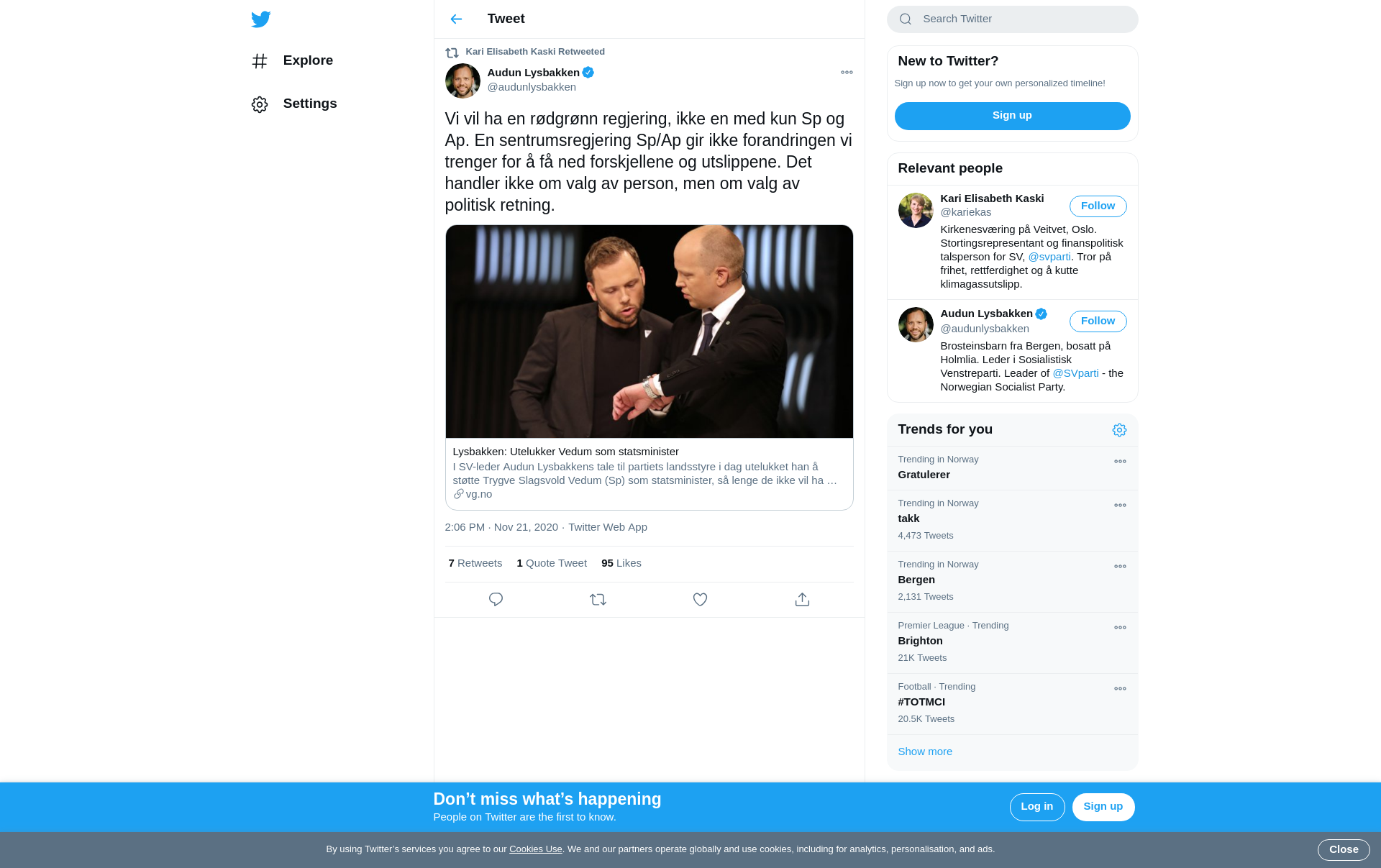The height and width of the screenshot is (868, 1381).
Task: Follow Audun Lysbakken
Action: pyautogui.click(x=1098, y=321)
